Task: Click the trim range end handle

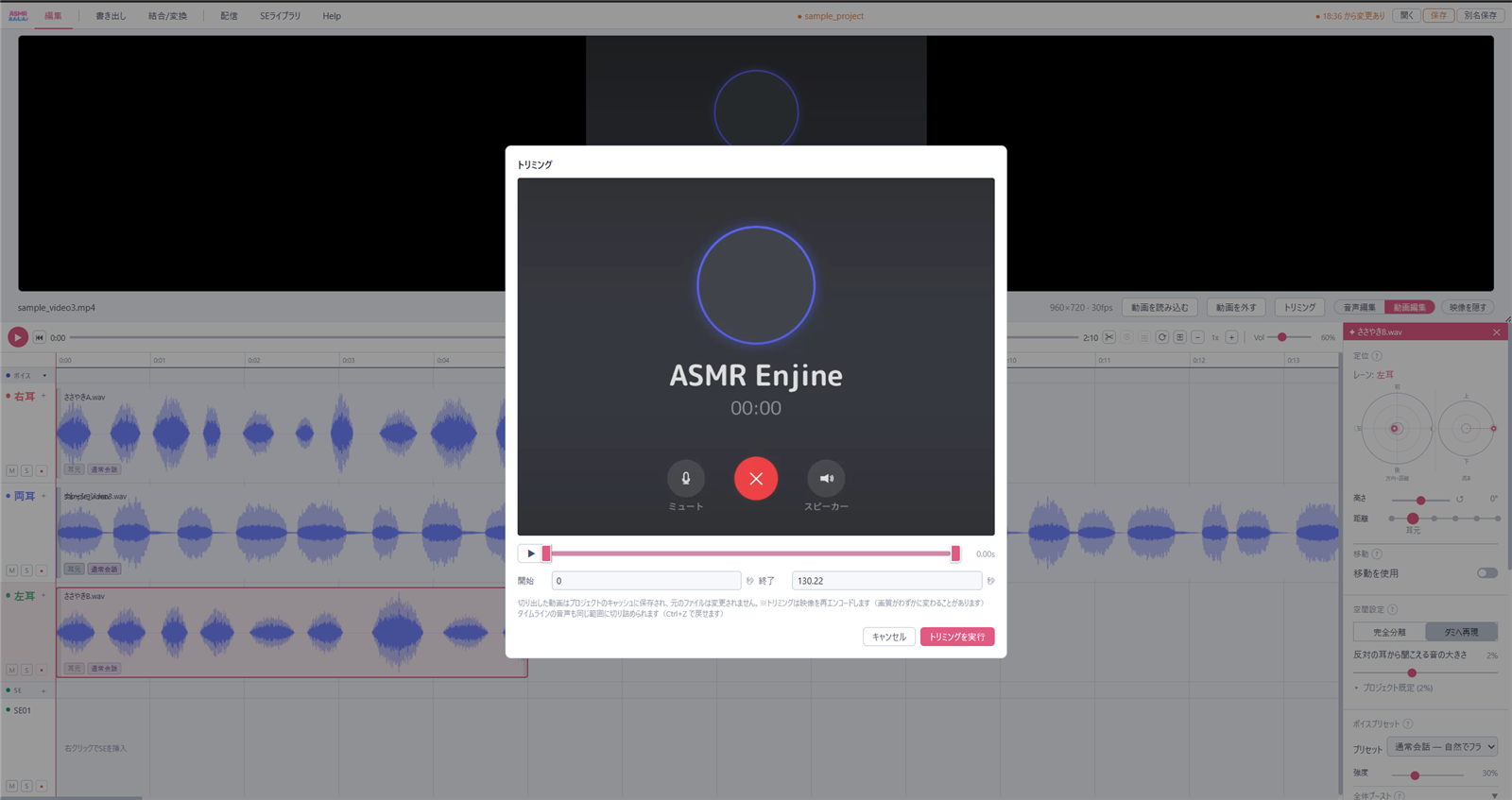Action: pos(955,554)
